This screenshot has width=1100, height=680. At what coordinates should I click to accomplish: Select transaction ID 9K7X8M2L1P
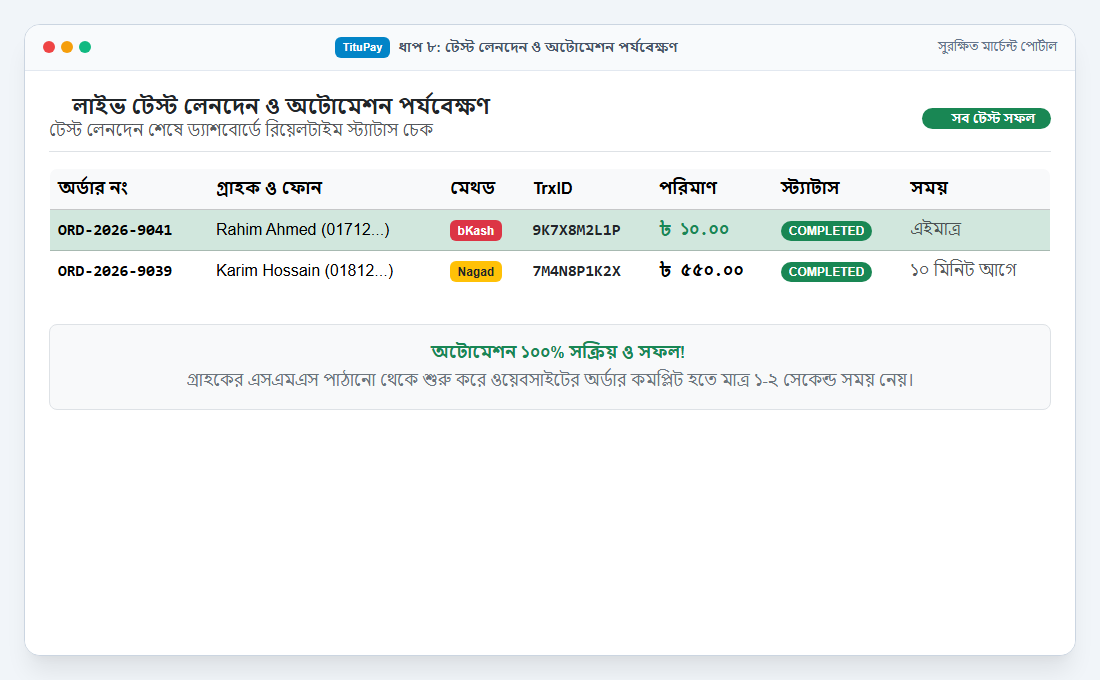pyautogui.click(x=577, y=230)
